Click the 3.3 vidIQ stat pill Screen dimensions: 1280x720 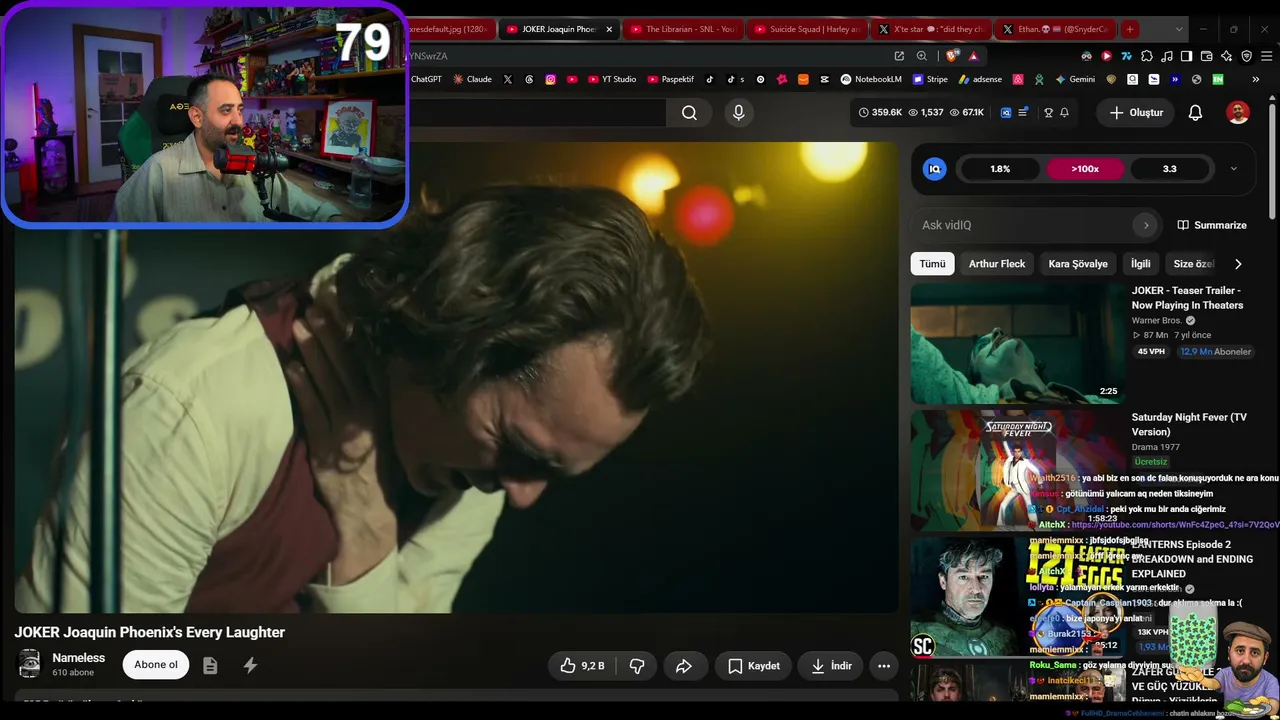1169,169
